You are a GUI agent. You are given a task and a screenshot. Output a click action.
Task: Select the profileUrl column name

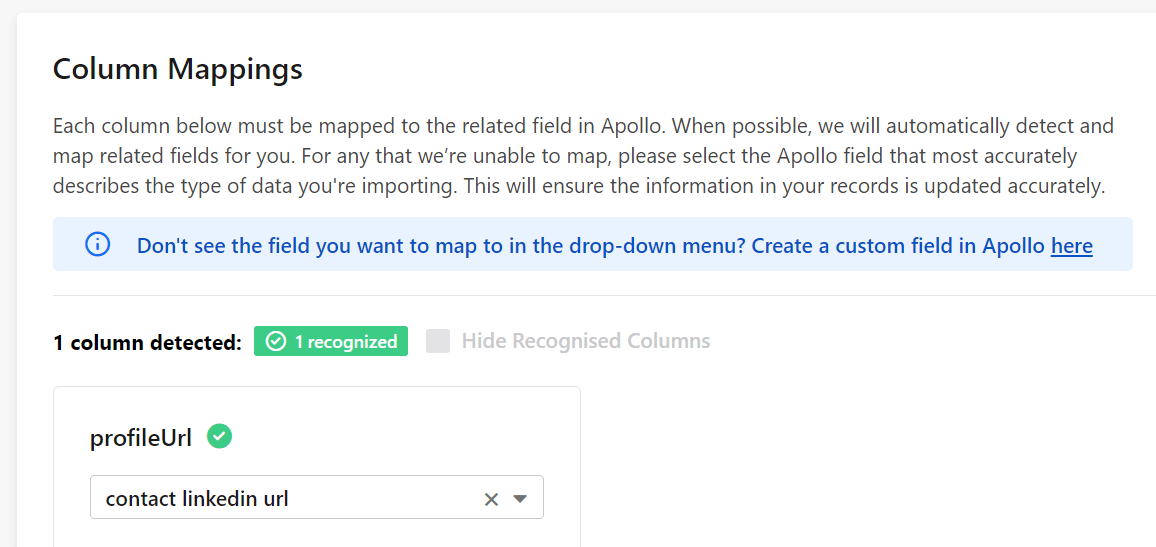click(x=141, y=438)
